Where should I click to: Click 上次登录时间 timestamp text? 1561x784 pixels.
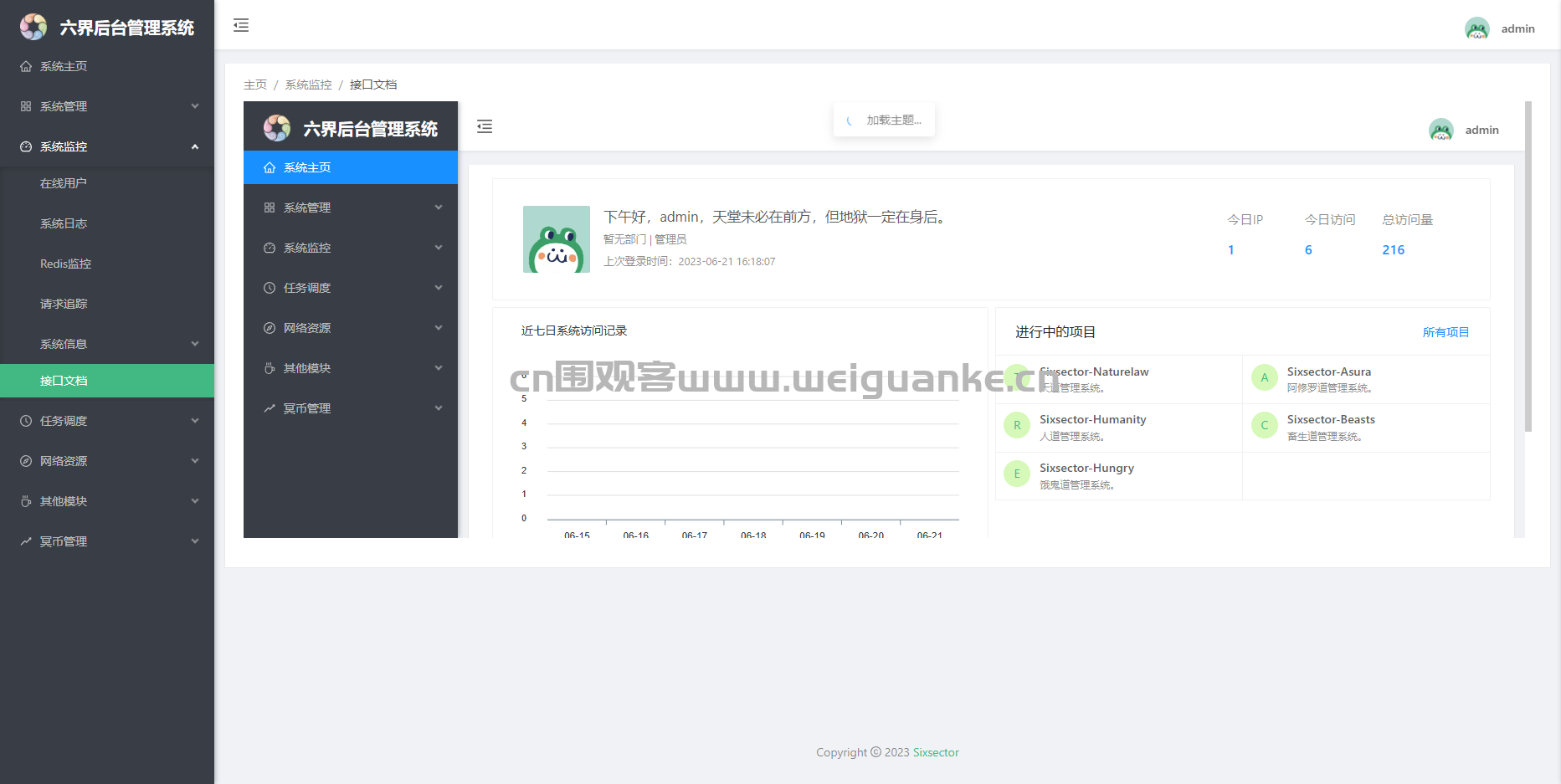pos(690,261)
